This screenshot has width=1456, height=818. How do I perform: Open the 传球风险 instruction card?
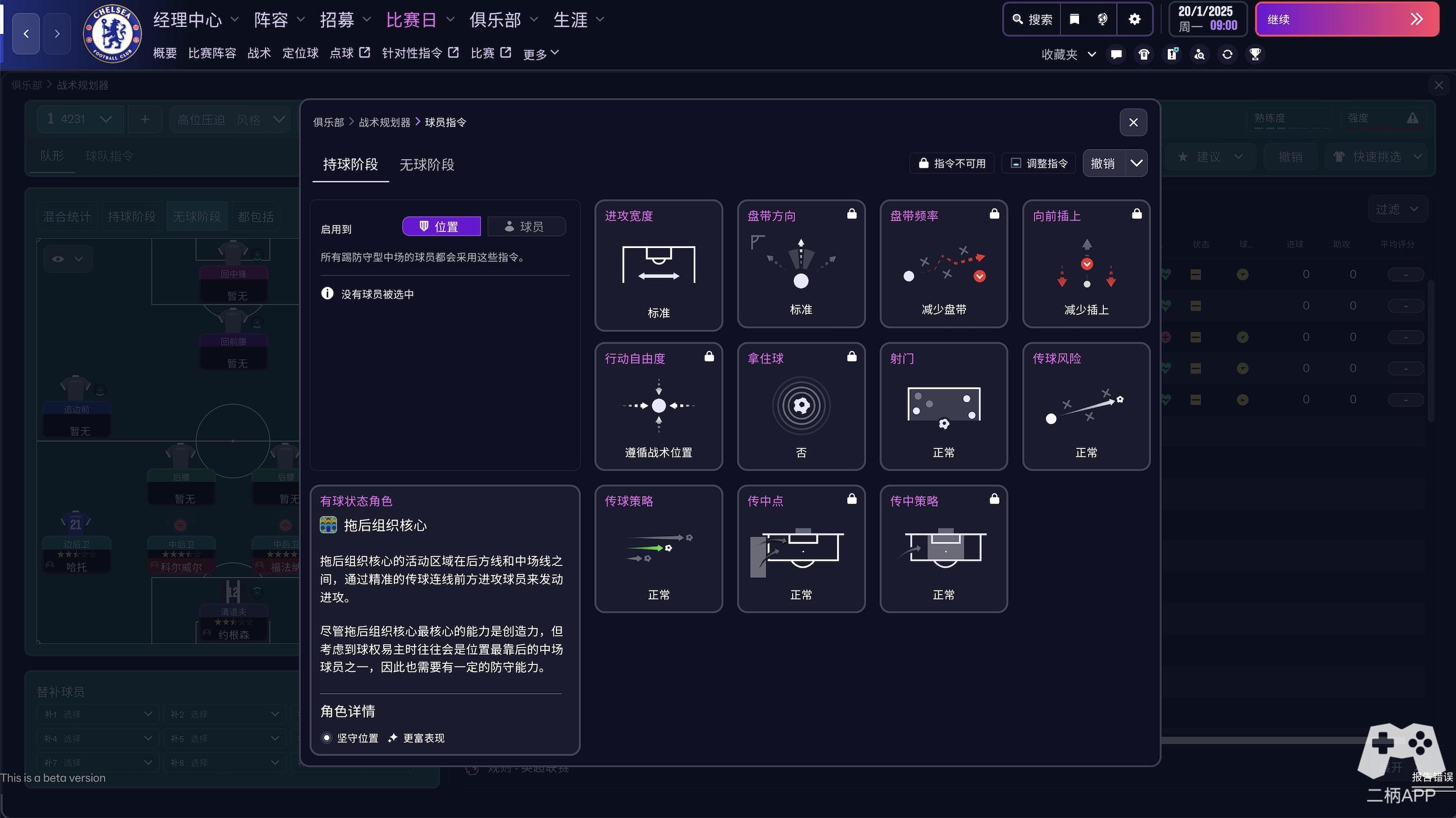(x=1086, y=406)
